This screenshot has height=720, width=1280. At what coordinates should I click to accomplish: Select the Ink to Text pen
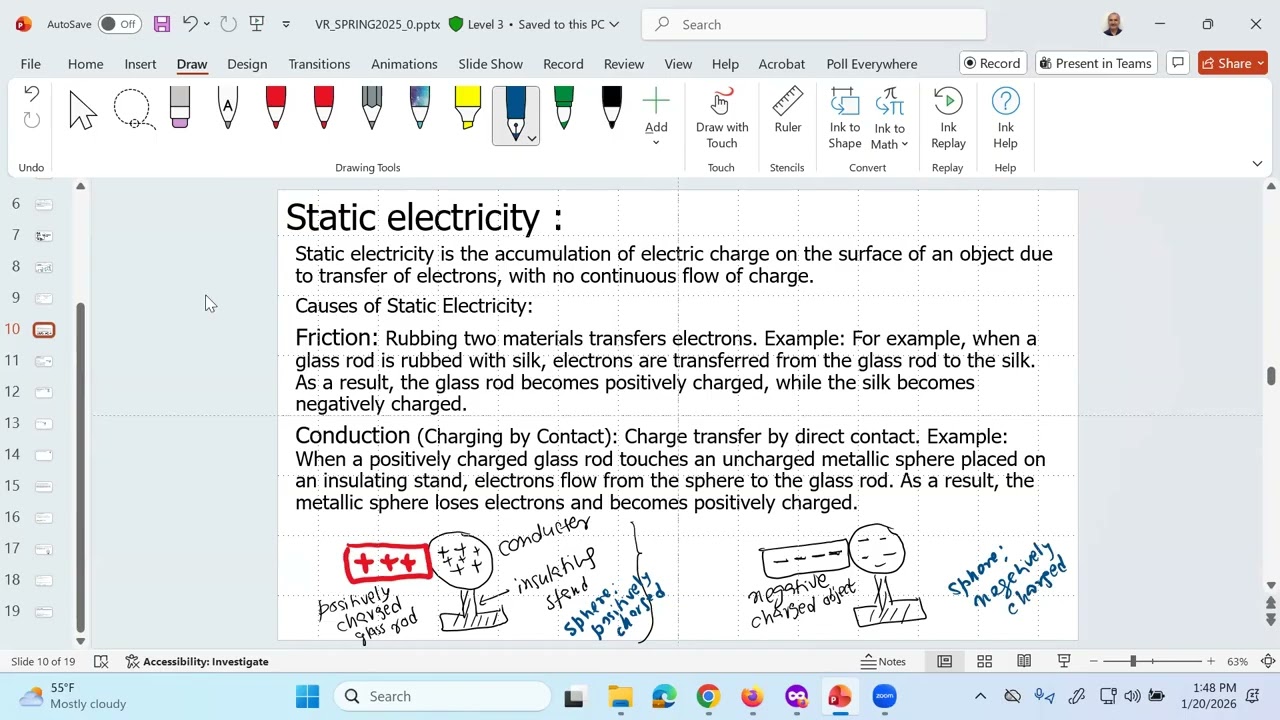[228, 108]
